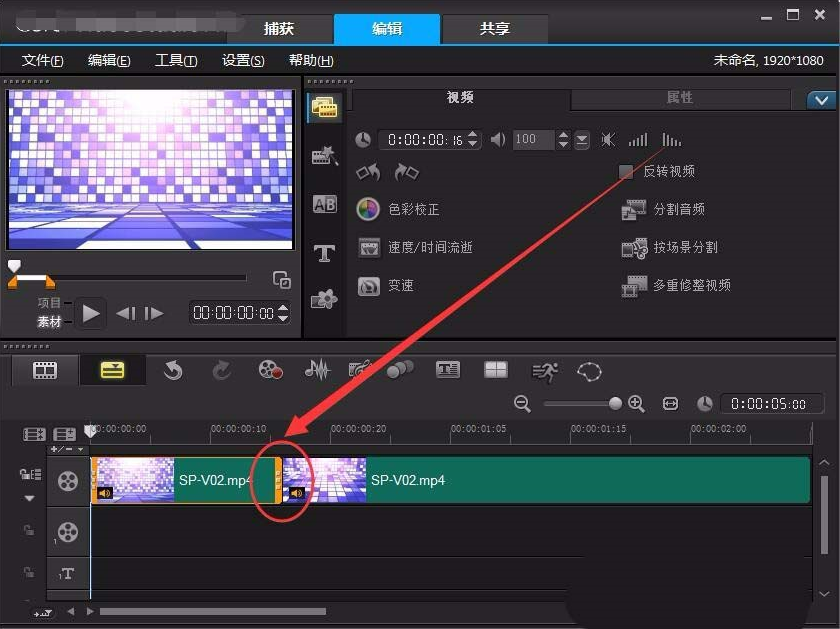Screen dimensions: 840x629
Task: Open the Title tool in the toolbar
Action: pos(447,370)
